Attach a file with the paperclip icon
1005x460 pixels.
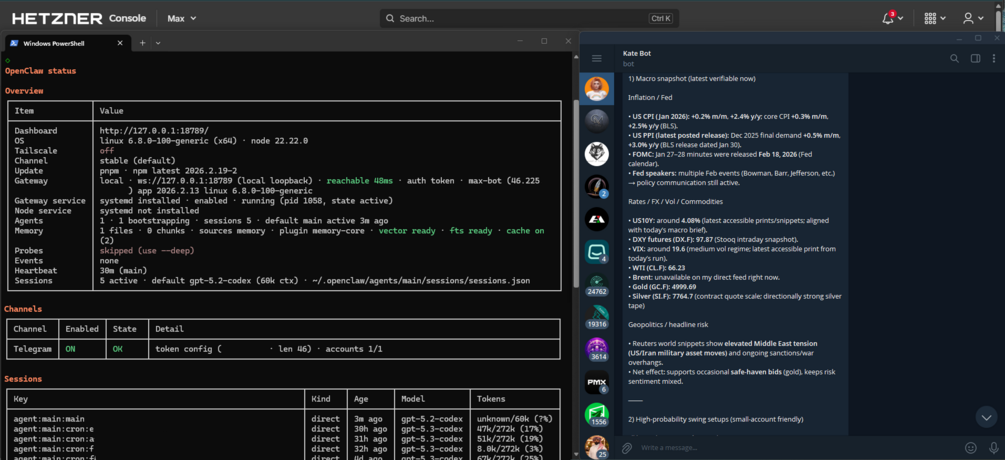(627, 447)
